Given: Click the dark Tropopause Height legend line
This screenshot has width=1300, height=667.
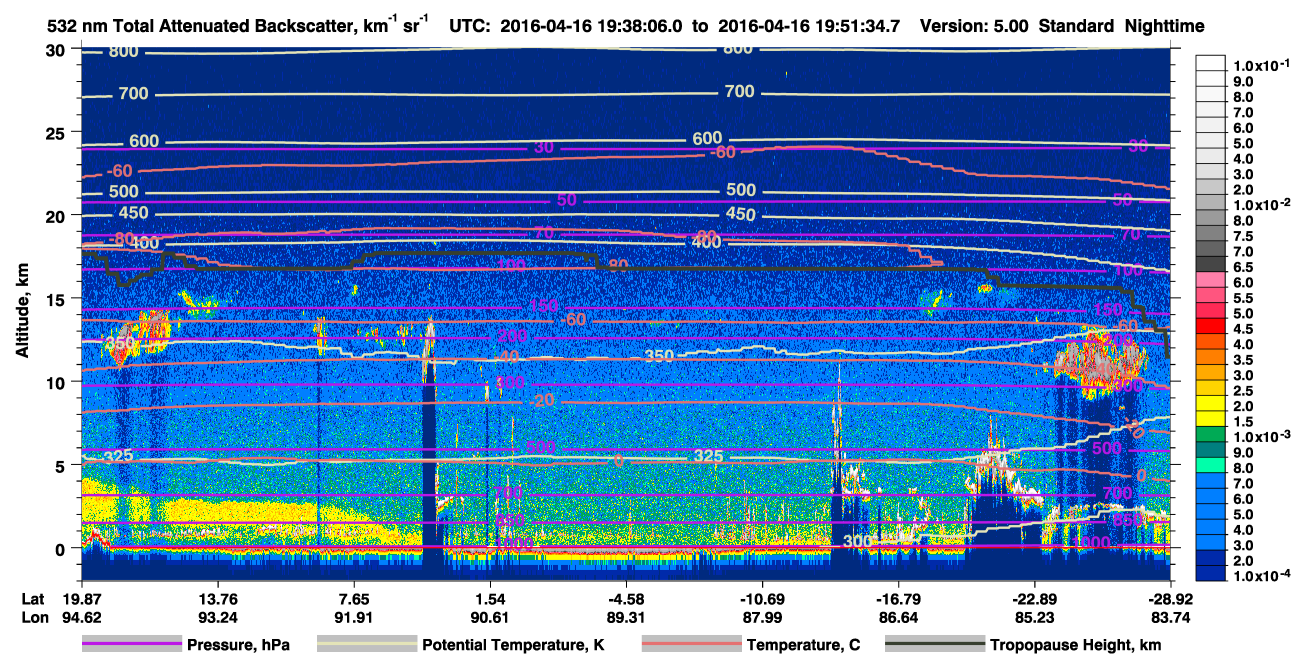Looking at the screenshot, I should 934,645.
